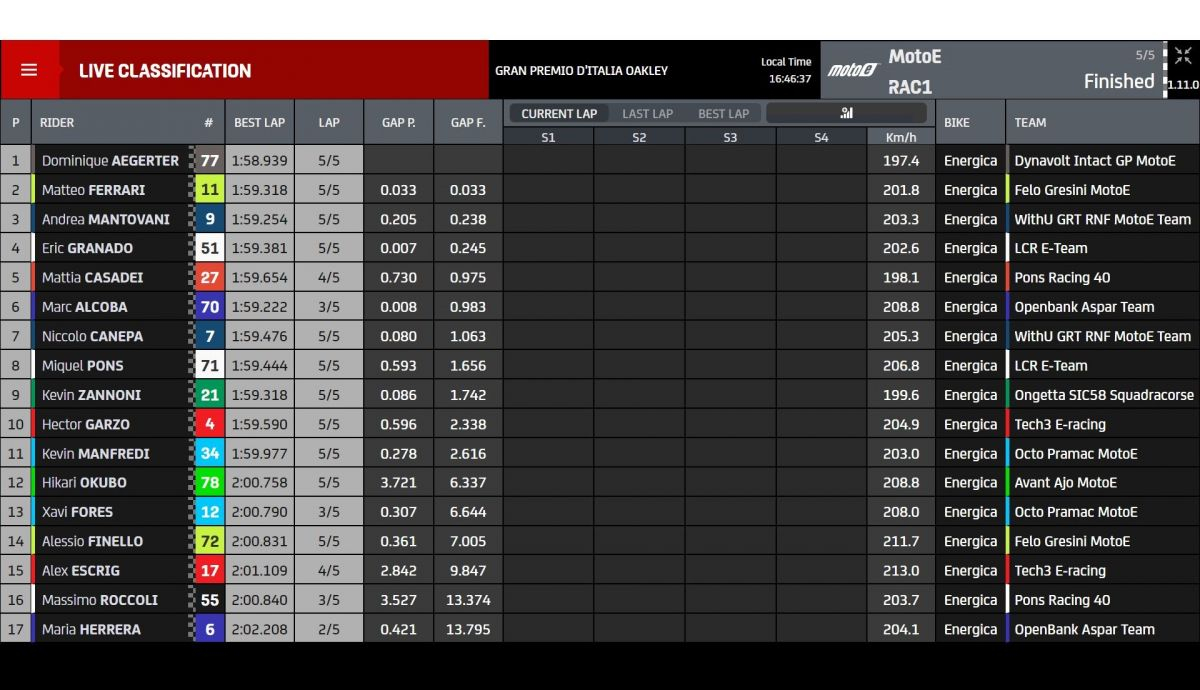This screenshot has width=1200, height=690.
Task: Select rider Matteo FERRARI
Action: (93, 190)
